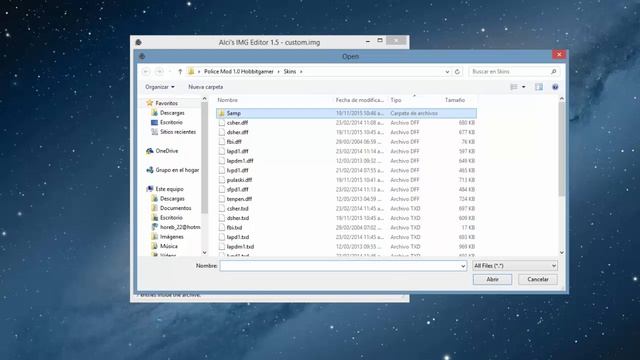640x360 pixels.
Task: Expand the address bar history dropdown
Action: pos(447,71)
